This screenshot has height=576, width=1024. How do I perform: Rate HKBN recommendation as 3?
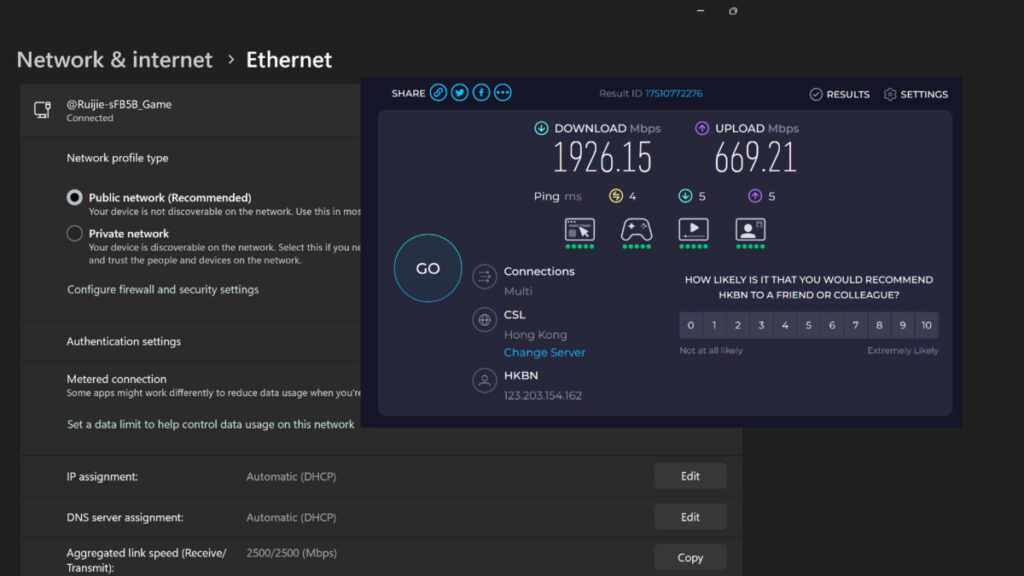[x=761, y=325]
